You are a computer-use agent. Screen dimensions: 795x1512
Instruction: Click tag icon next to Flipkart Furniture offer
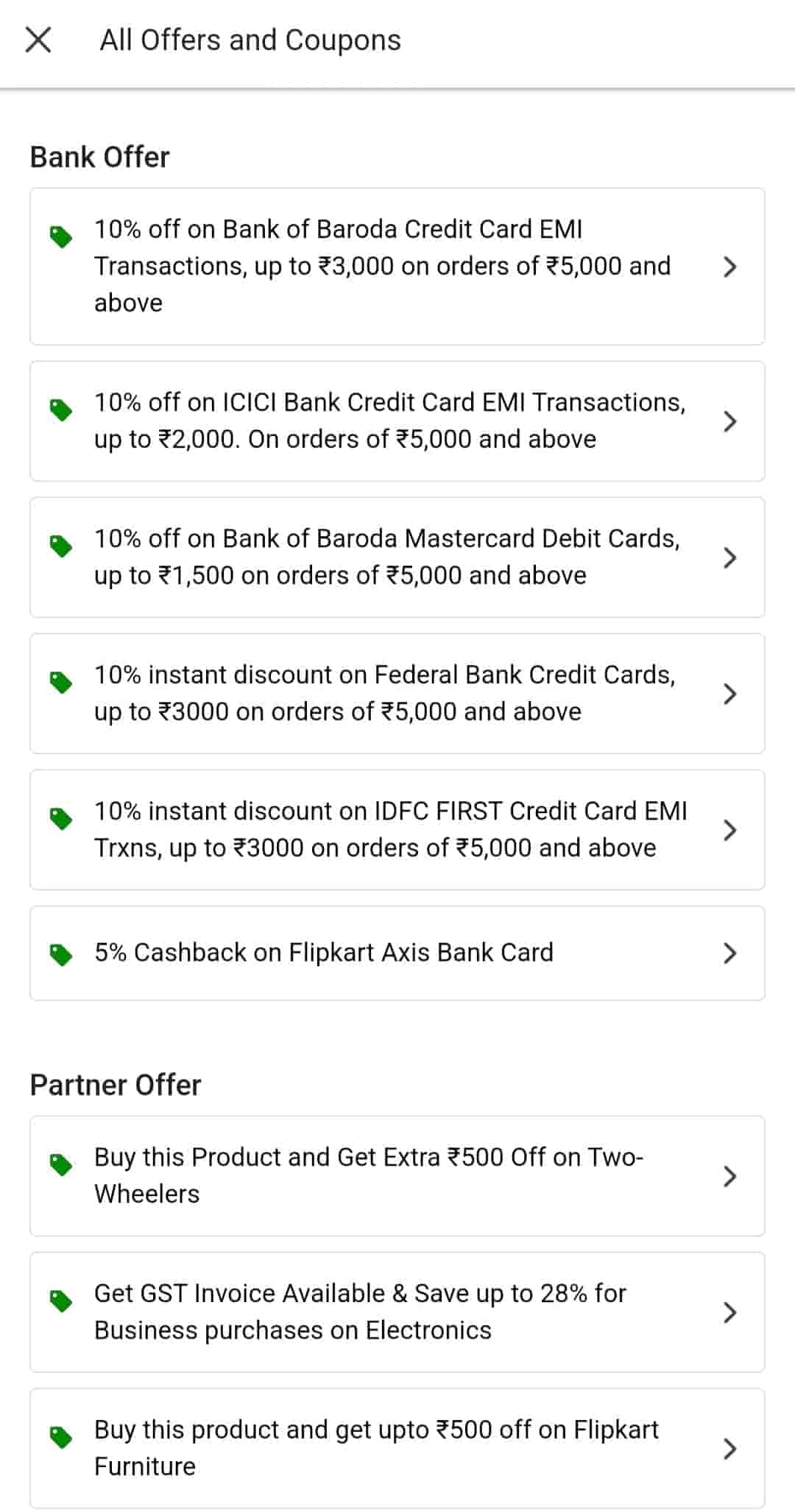[x=60, y=1437]
